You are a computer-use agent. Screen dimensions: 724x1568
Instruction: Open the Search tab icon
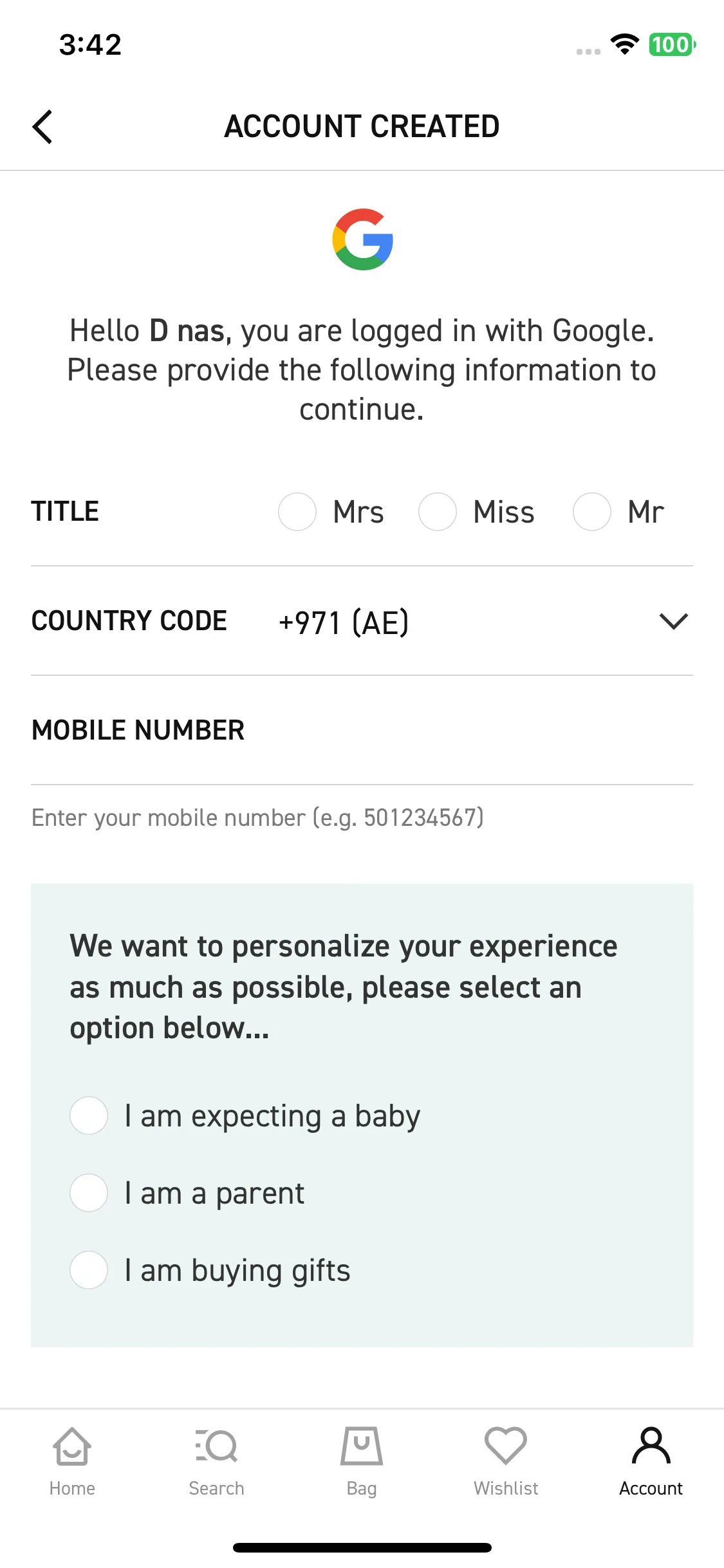click(x=216, y=1446)
